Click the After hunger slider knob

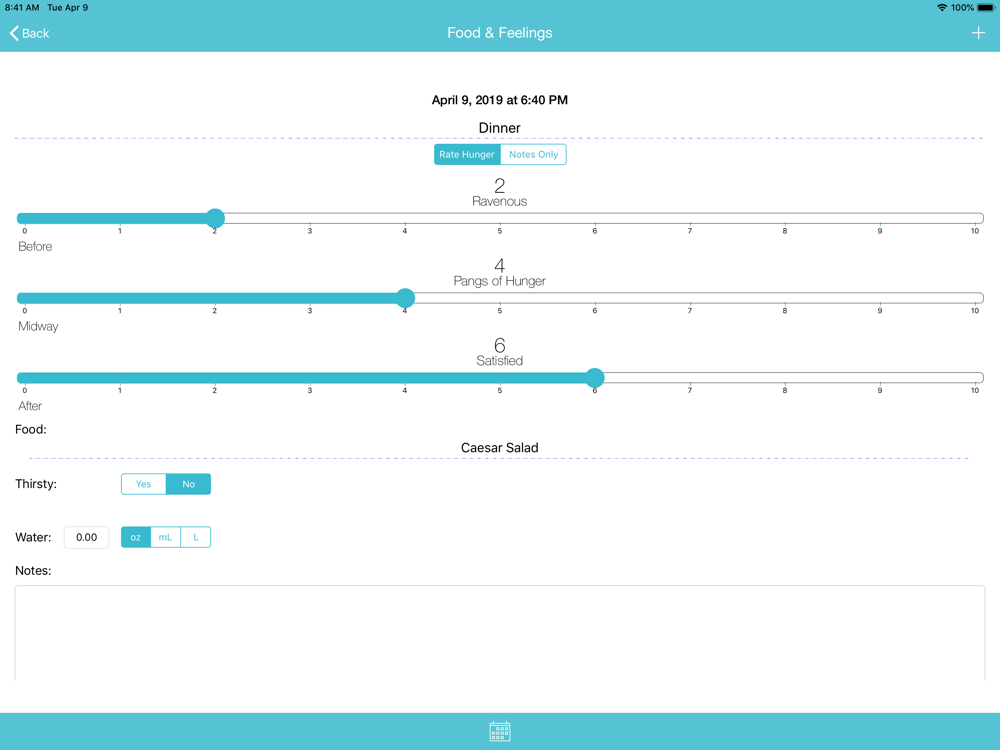pos(594,378)
